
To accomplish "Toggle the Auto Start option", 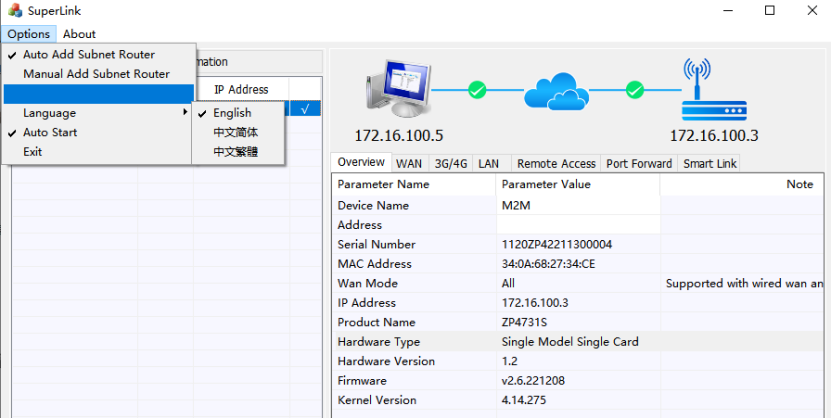I will pos(50,132).
